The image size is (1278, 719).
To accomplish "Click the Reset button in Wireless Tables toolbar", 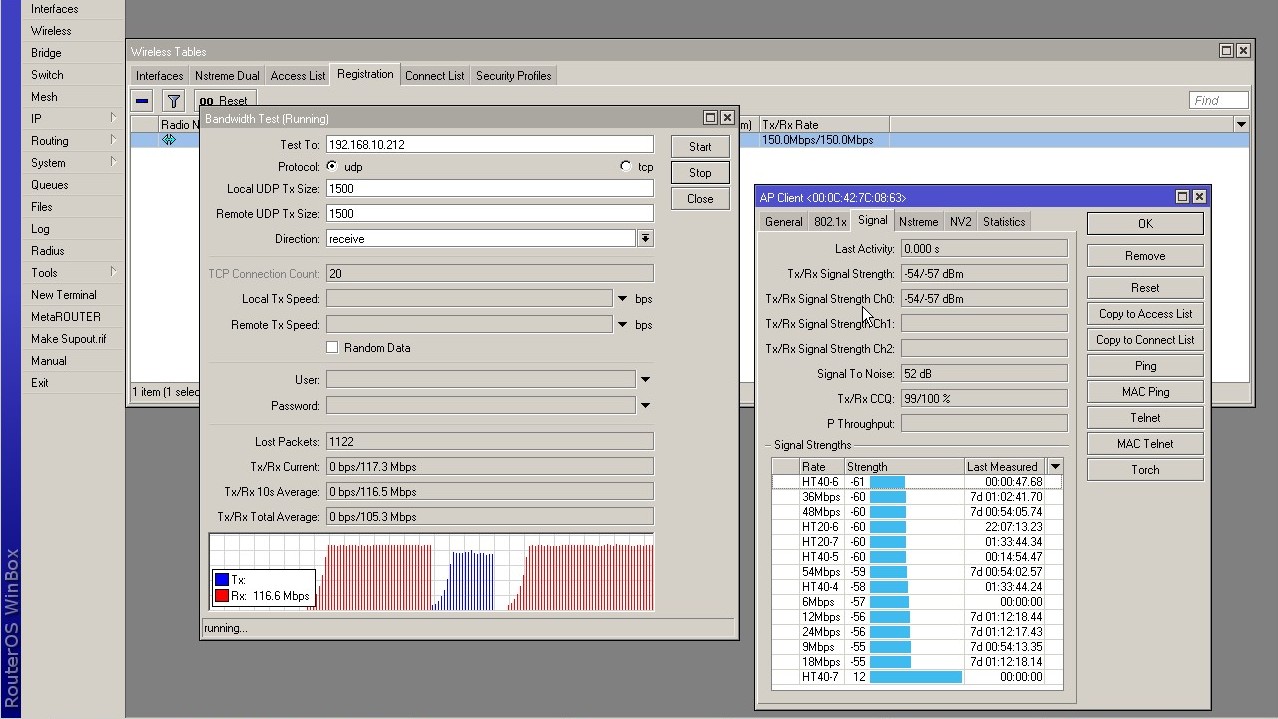I will [223, 101].
